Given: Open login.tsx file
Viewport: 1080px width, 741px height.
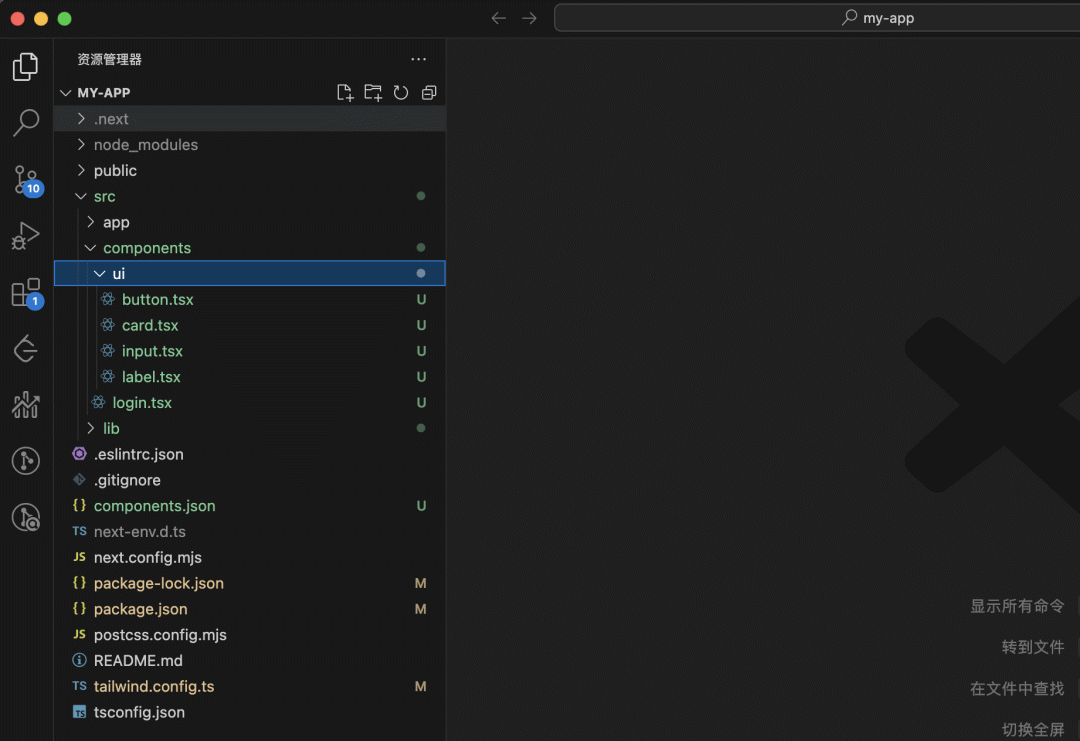Looking at the screenshot, I should pos(249,403).
